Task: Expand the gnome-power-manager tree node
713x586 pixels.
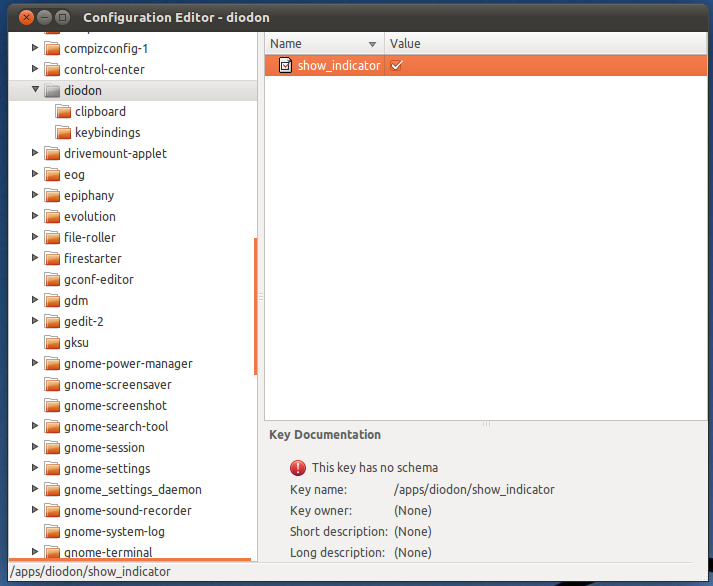Action: [x=35, y=362]
